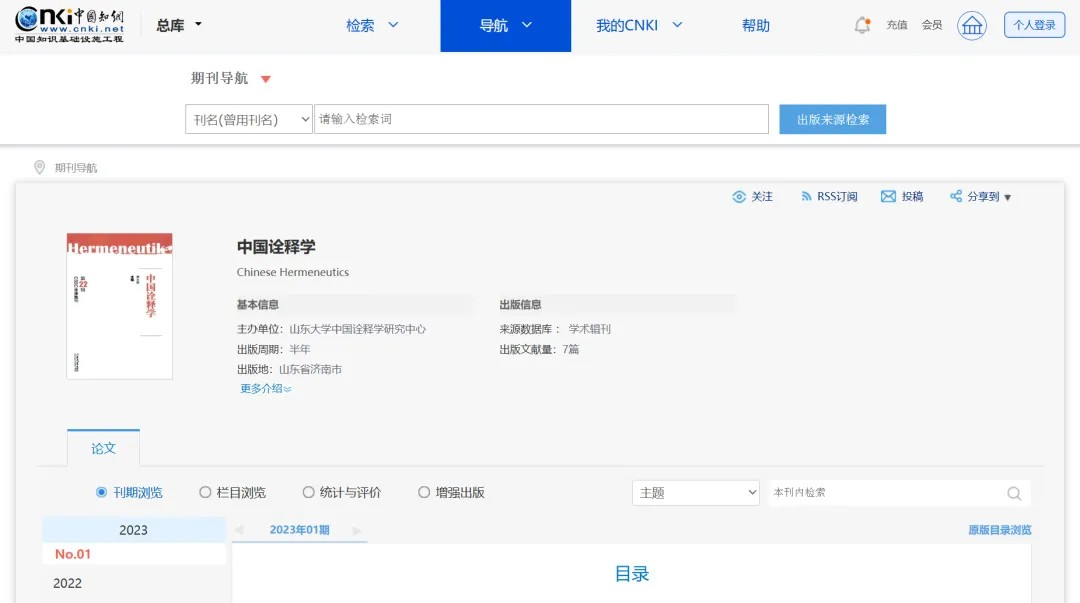Screen dimensions: 1080x603
Task: Click the magnifier icon for in-journal search
Action: point(1014,493)
